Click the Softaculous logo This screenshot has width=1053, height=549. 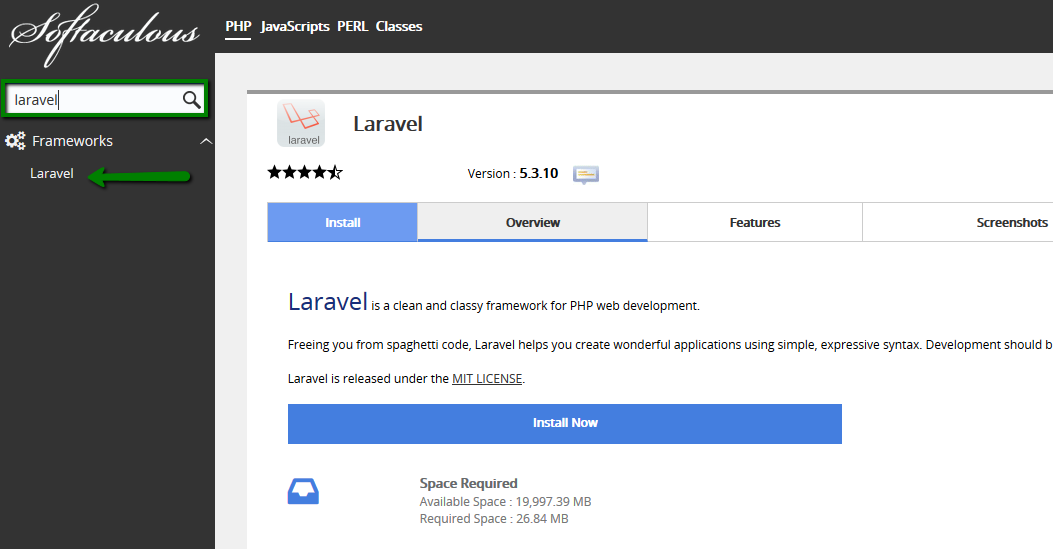pyautogui.click(x=104, y=35)
